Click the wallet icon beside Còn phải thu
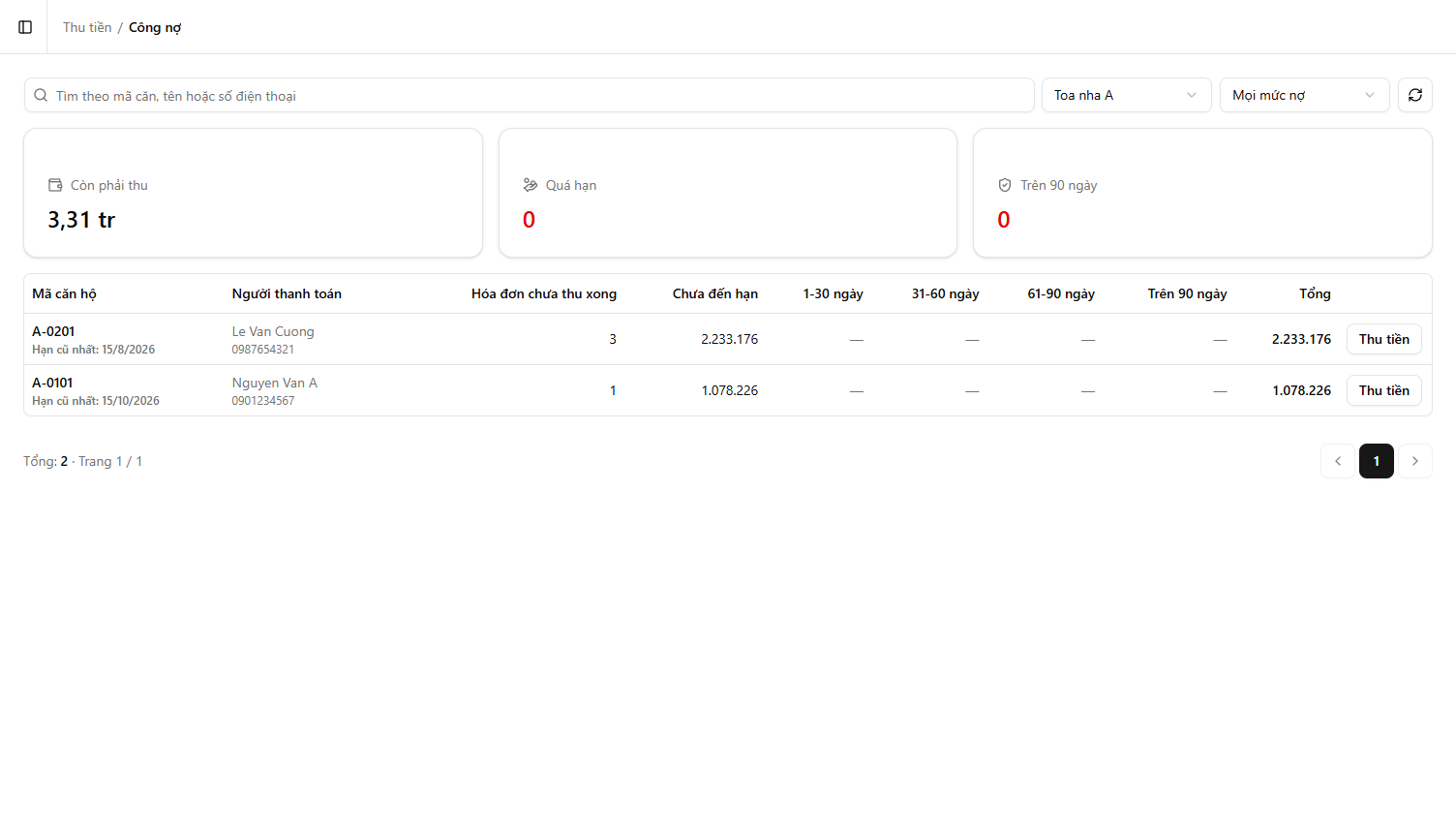 (55, 185)
